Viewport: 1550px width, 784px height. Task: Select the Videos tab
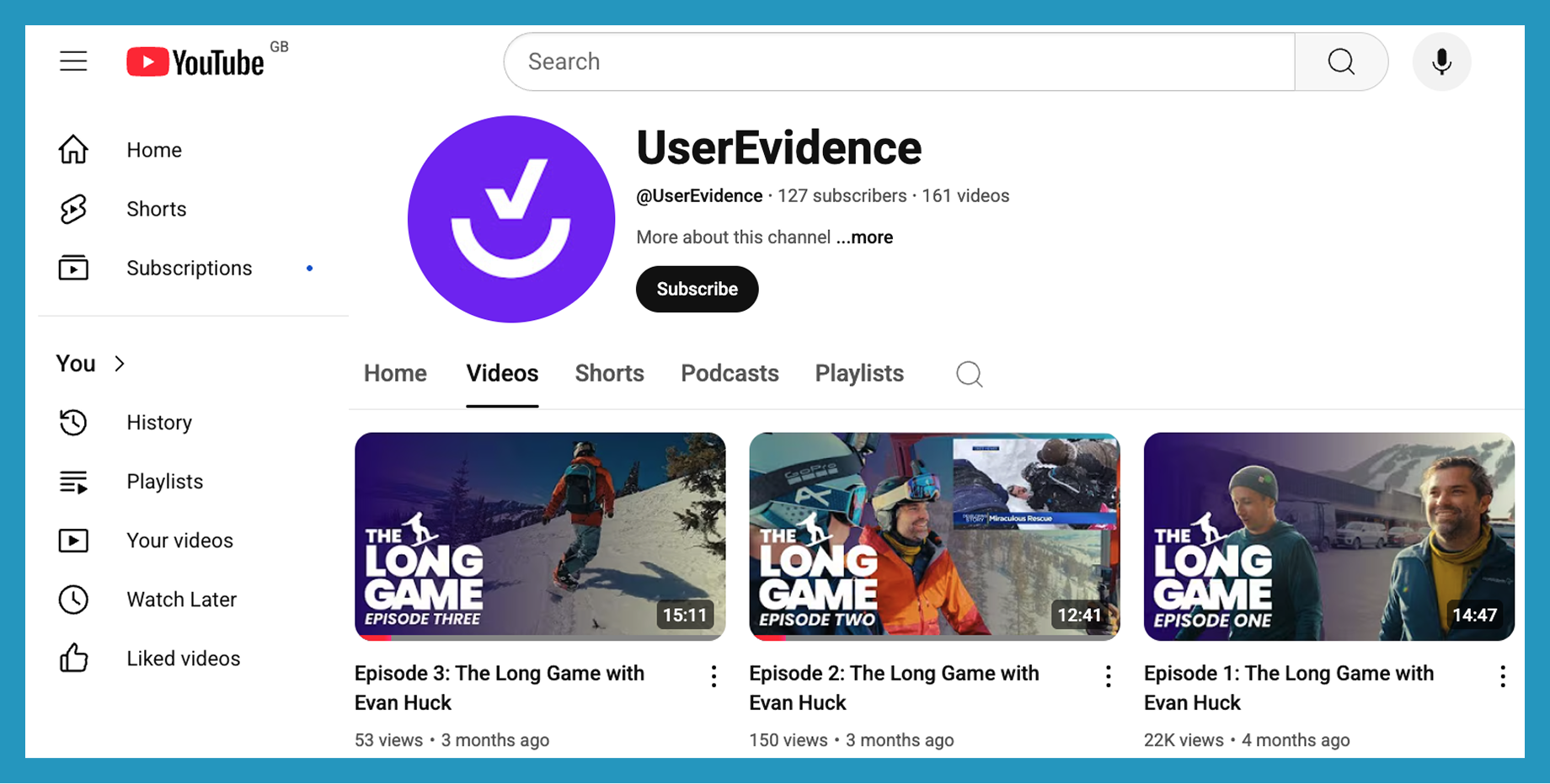point(502,373)
